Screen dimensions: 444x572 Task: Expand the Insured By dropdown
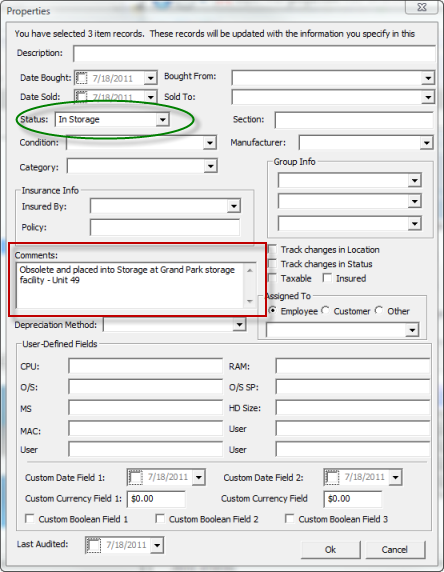[234, 206]
